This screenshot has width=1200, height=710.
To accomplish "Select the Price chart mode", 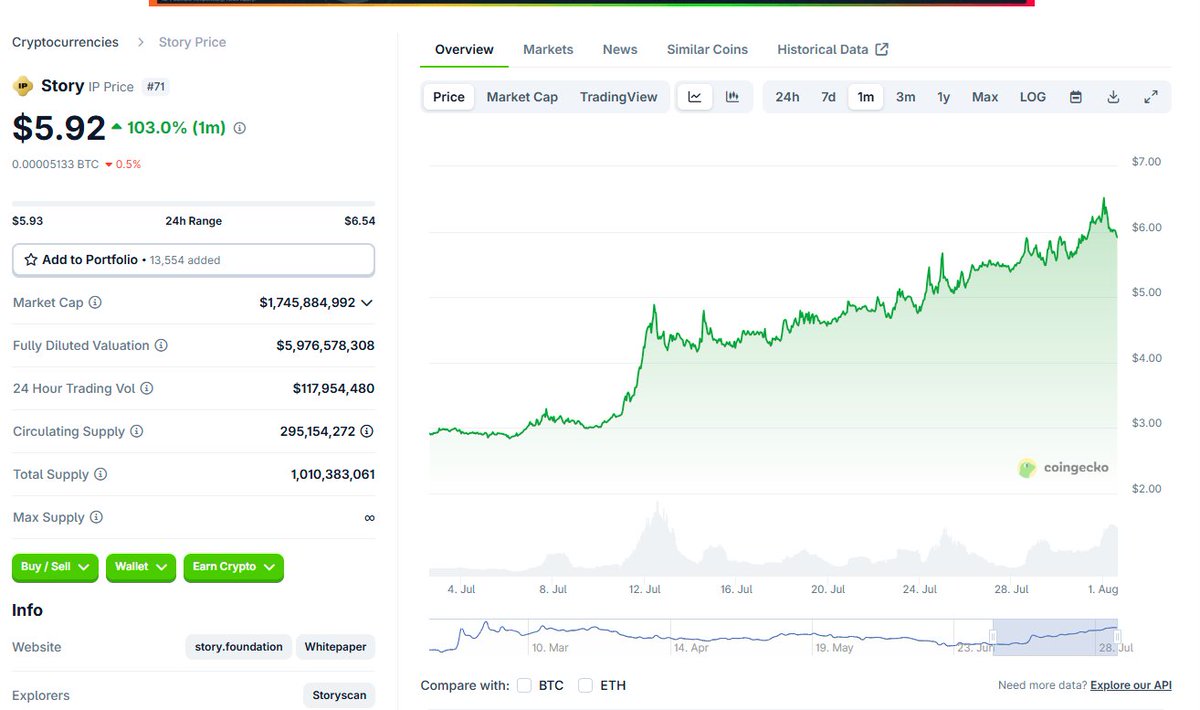I will point(449,97).
